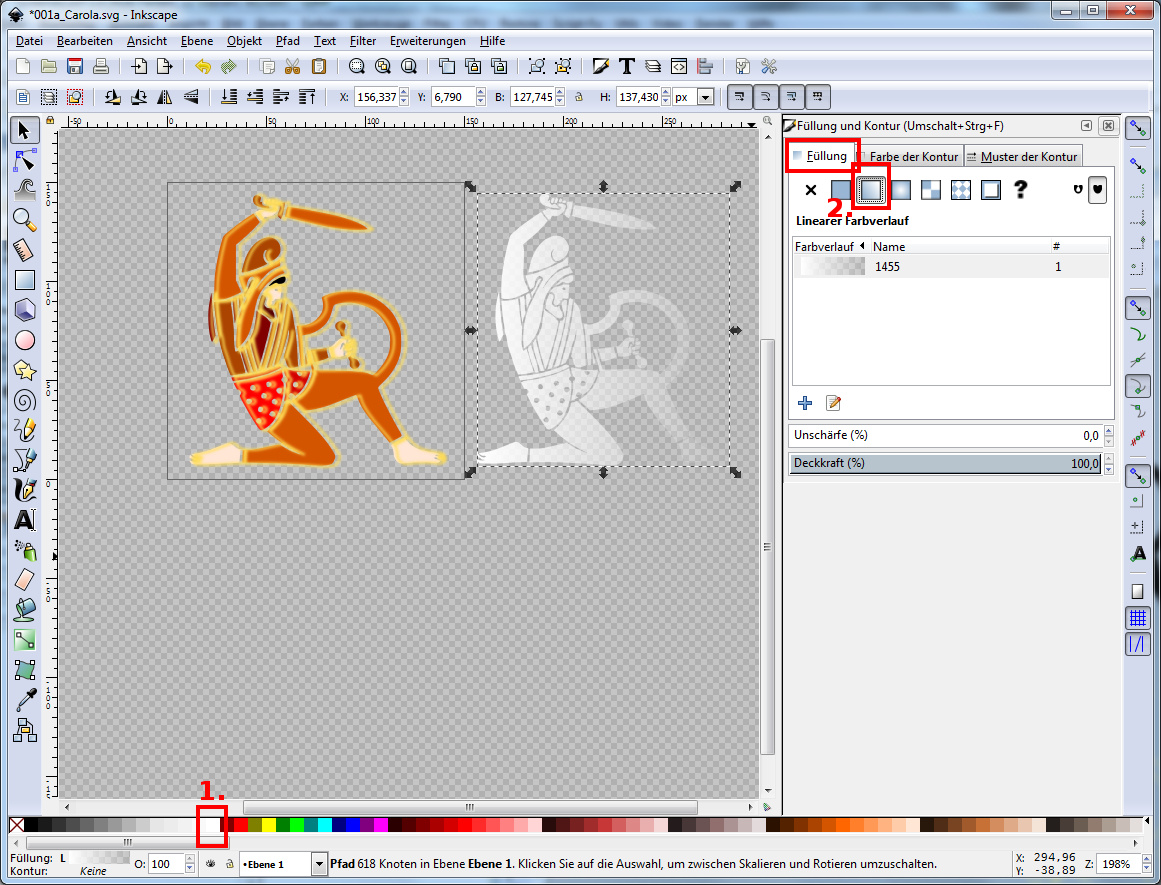The image size is (1161, 885).
Task: Select the Color dropper tool
Action: coord(25,700)
